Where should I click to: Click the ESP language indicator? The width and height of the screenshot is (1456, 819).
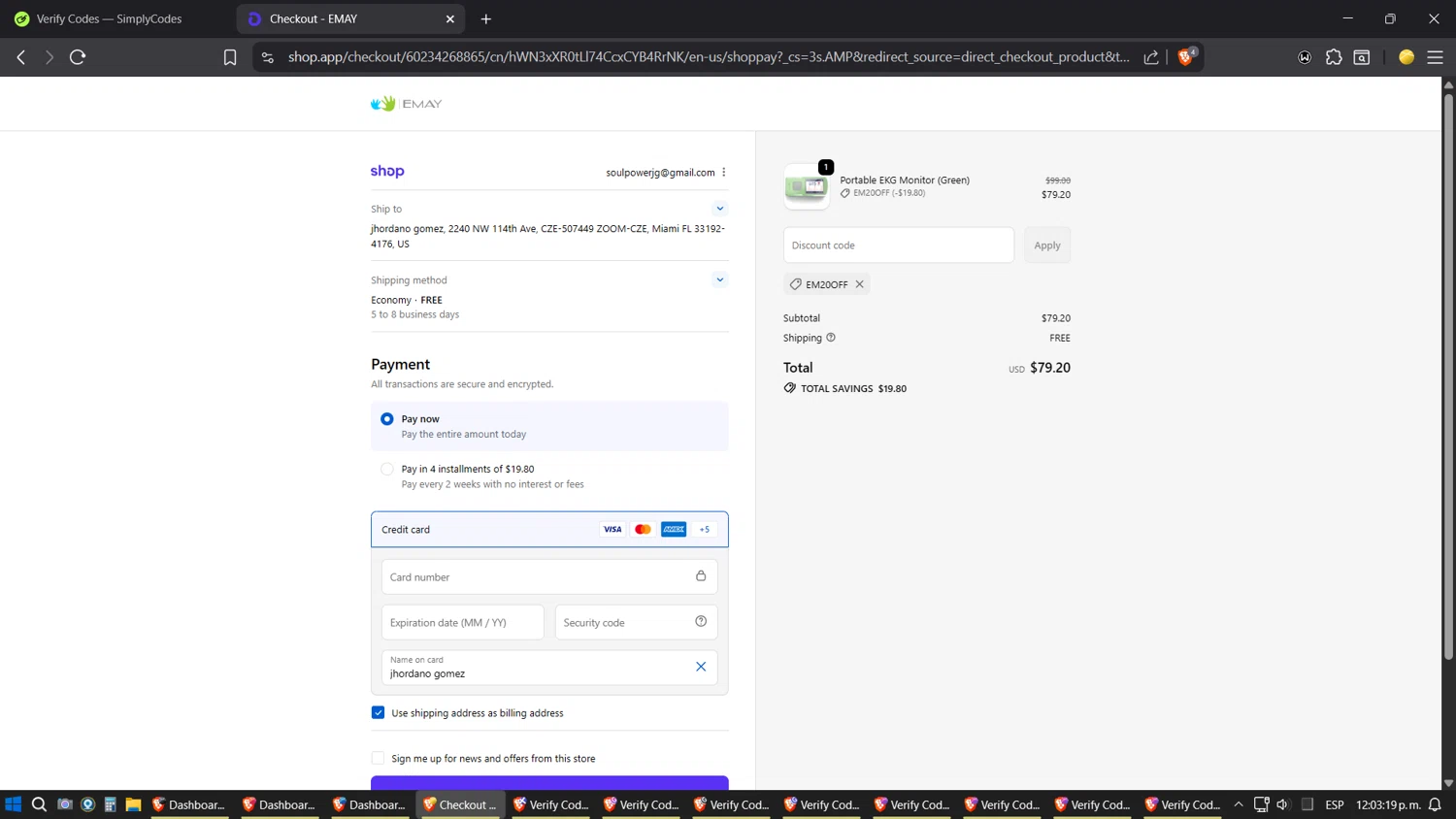[1335, 804]
